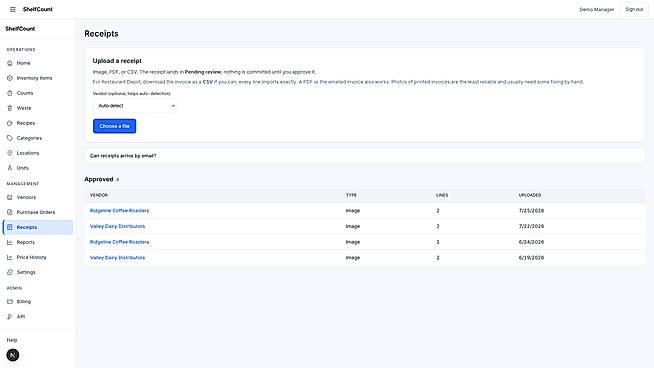
Task: Open Valley Dairy Distributors receipt from 7/22/2026
Action: click(x=118, y=226)
